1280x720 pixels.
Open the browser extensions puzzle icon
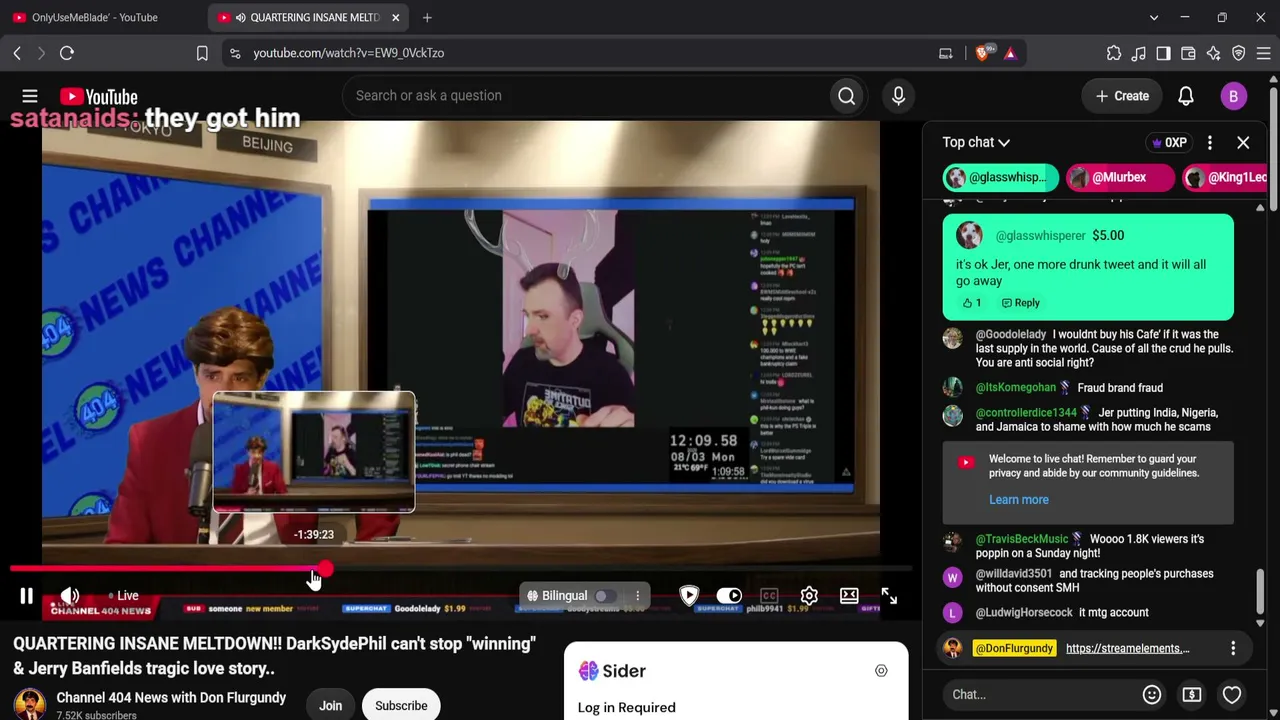point(1114,53)
